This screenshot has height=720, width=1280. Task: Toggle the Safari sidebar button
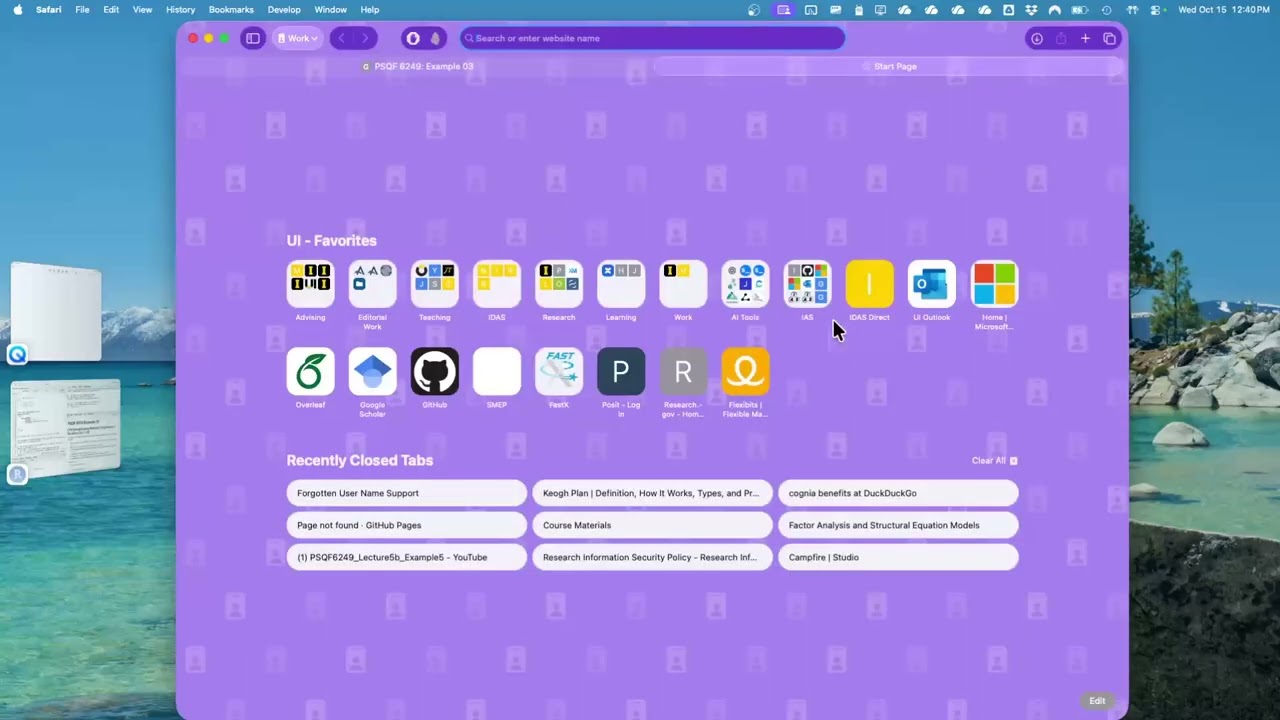tap(253, 38)
